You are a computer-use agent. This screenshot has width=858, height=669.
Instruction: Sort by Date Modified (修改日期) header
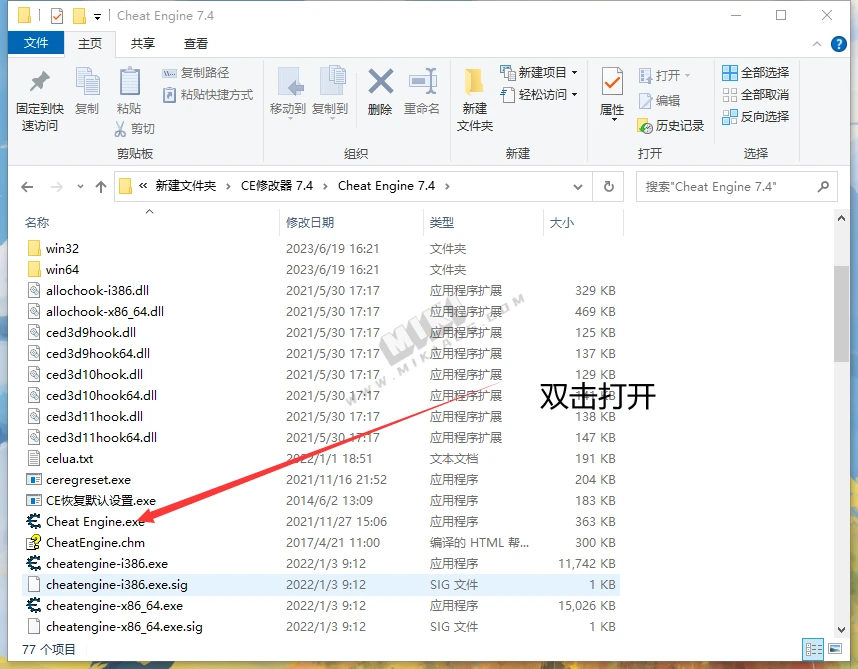310,223
